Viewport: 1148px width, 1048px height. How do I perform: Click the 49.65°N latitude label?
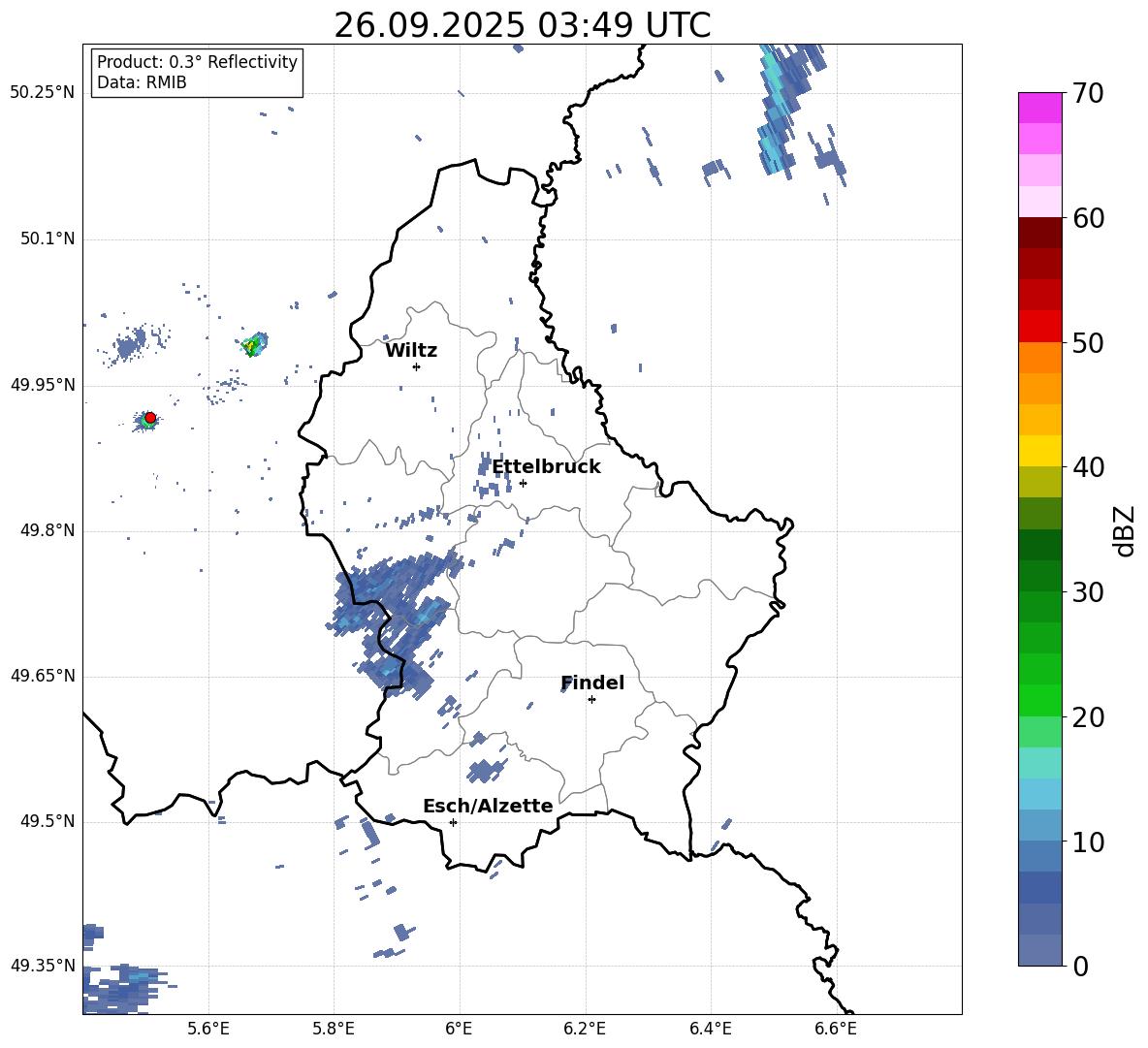(x=43, y=676)
